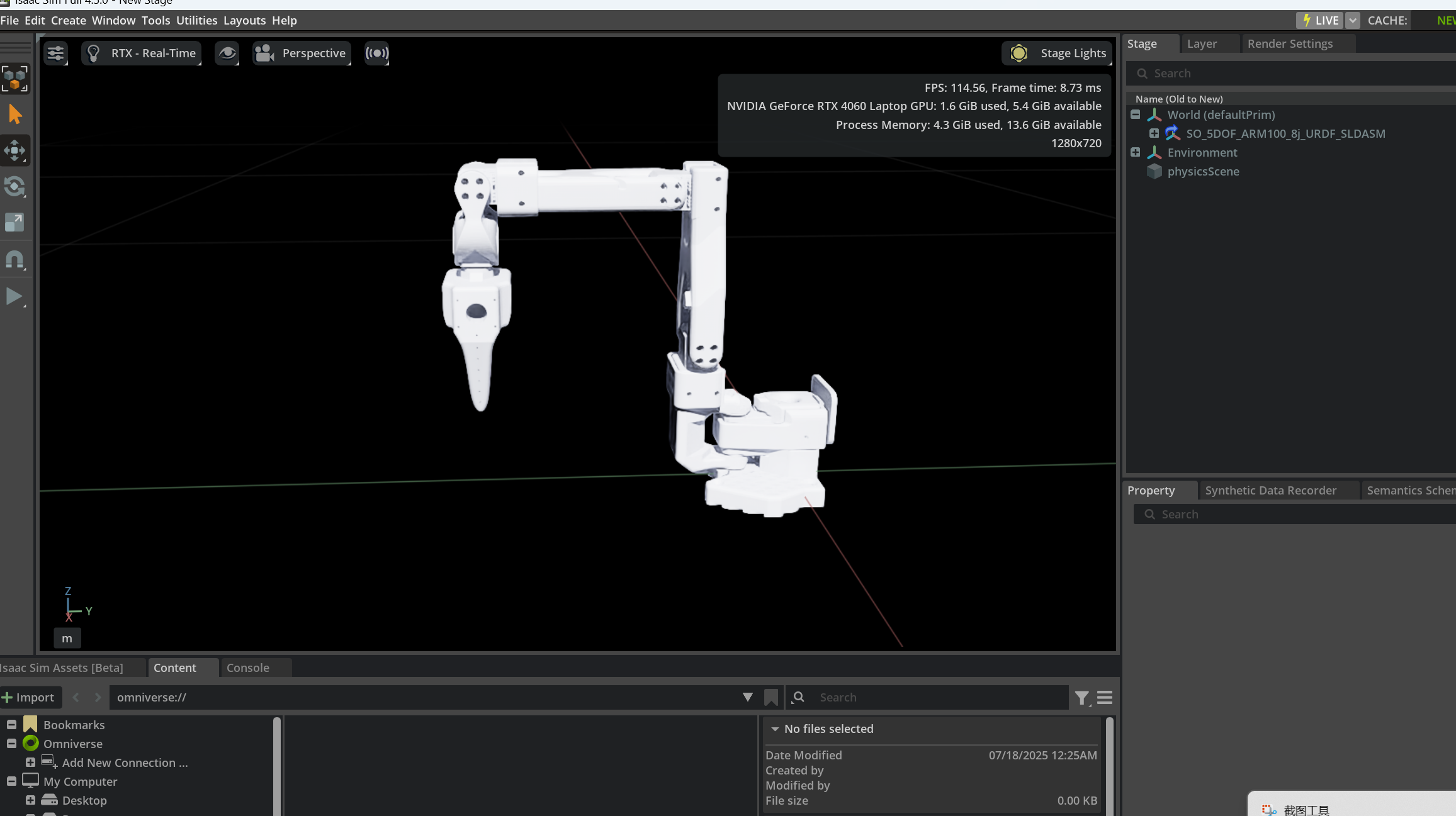Click Add New Connection ...
Screen dimensions: 1456x816
click(x=125, y=763)
